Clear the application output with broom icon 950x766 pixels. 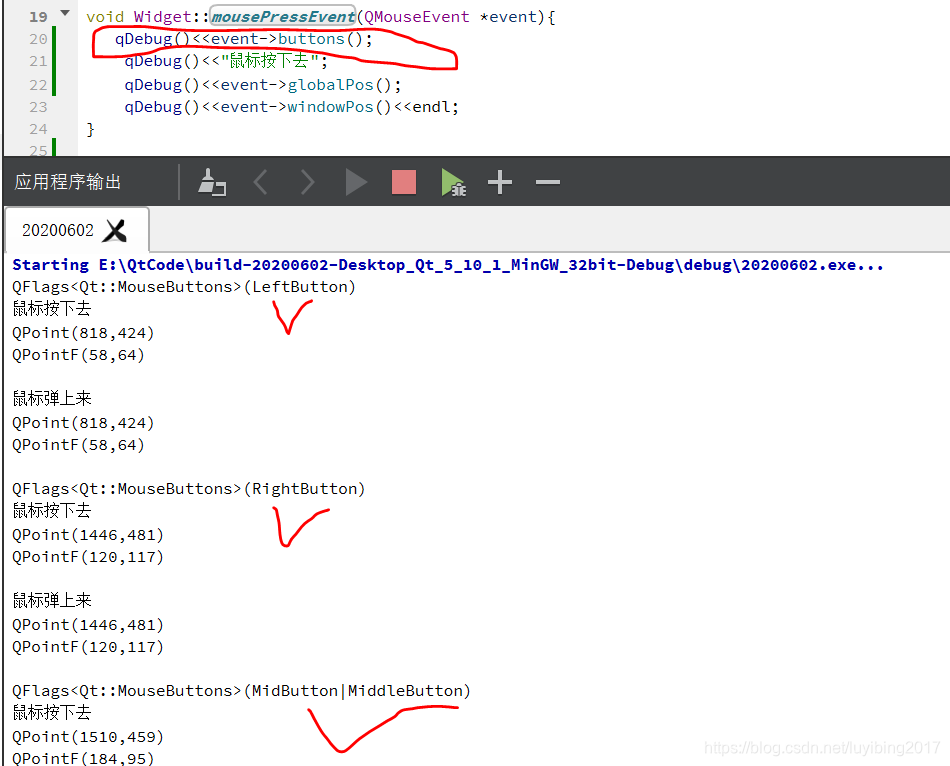[211, 182]
